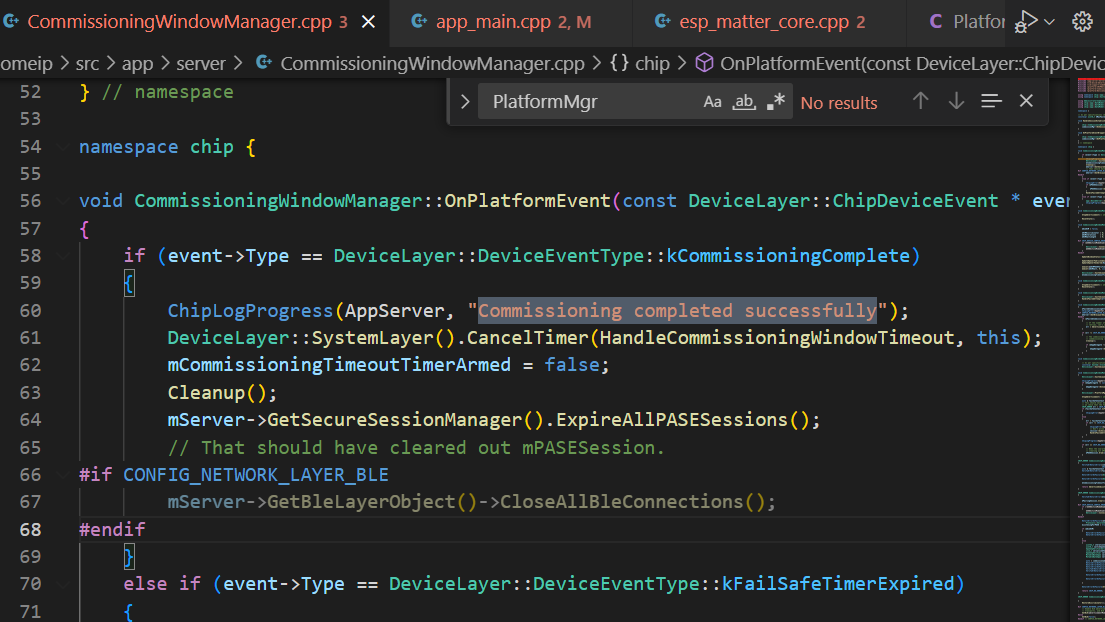The height and width of the screenshot is (622, 1105).
Task: Go to previous search match arrow
Action: click(x=921, y=100)
